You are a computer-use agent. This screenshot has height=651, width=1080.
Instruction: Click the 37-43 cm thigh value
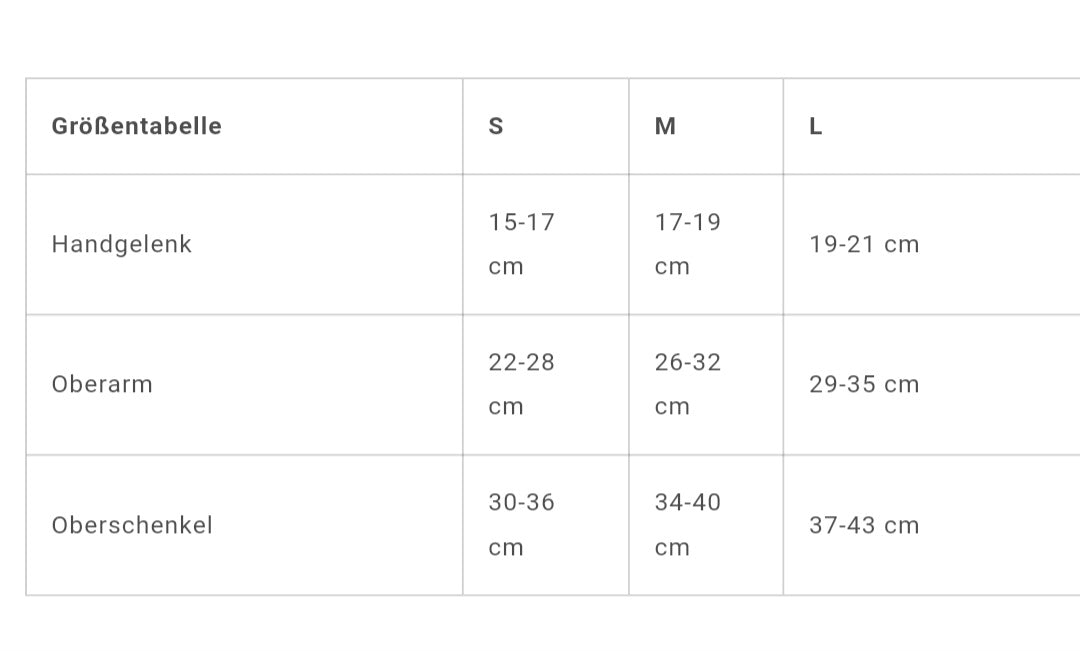[x=864, y=525]
